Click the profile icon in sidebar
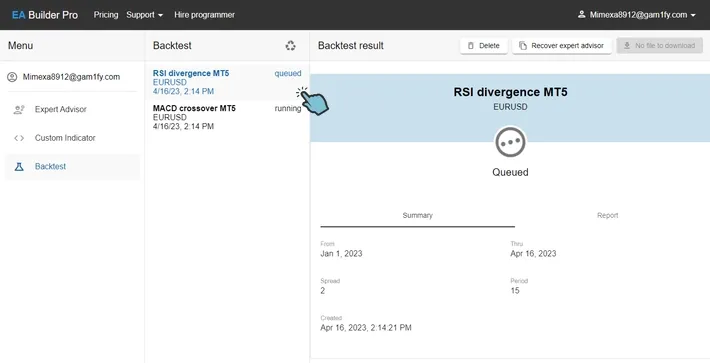The height and width of the screenshot is (363, 710). [x=12, y=77]
